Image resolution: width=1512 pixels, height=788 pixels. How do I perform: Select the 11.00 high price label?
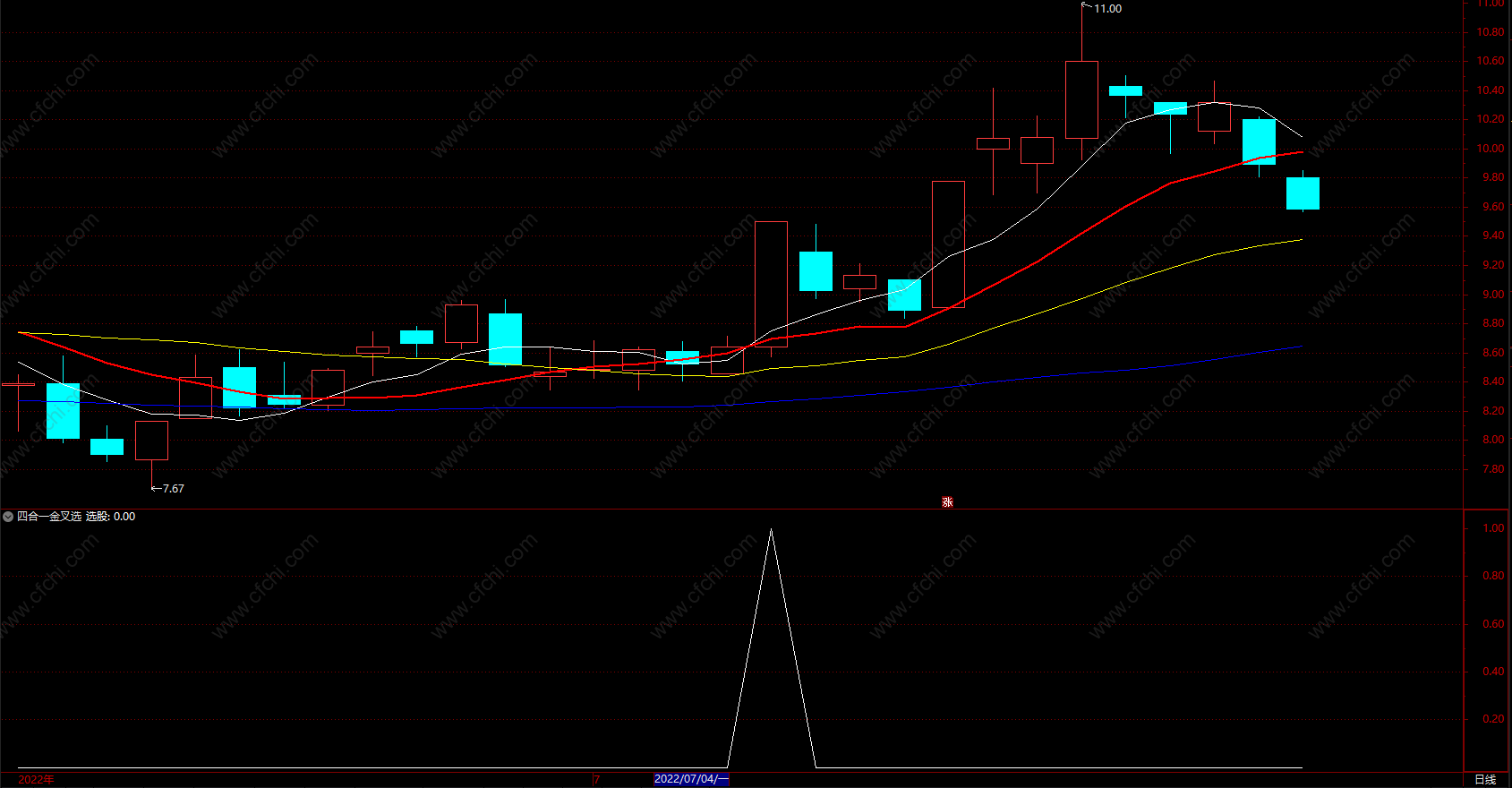click(x=1107, y=9)
